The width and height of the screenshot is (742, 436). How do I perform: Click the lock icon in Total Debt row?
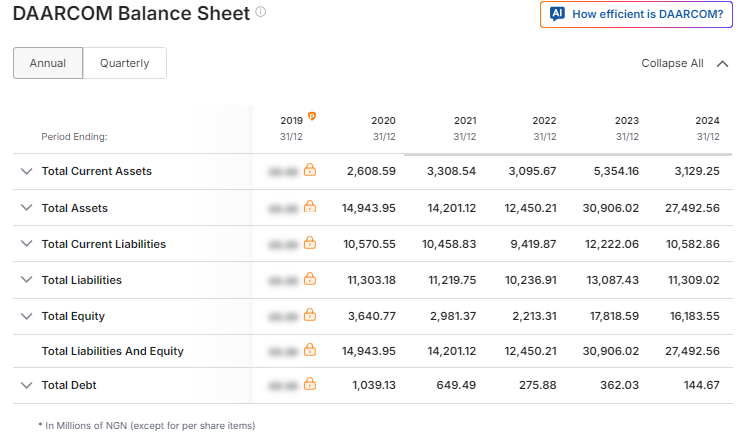point(310,383)
